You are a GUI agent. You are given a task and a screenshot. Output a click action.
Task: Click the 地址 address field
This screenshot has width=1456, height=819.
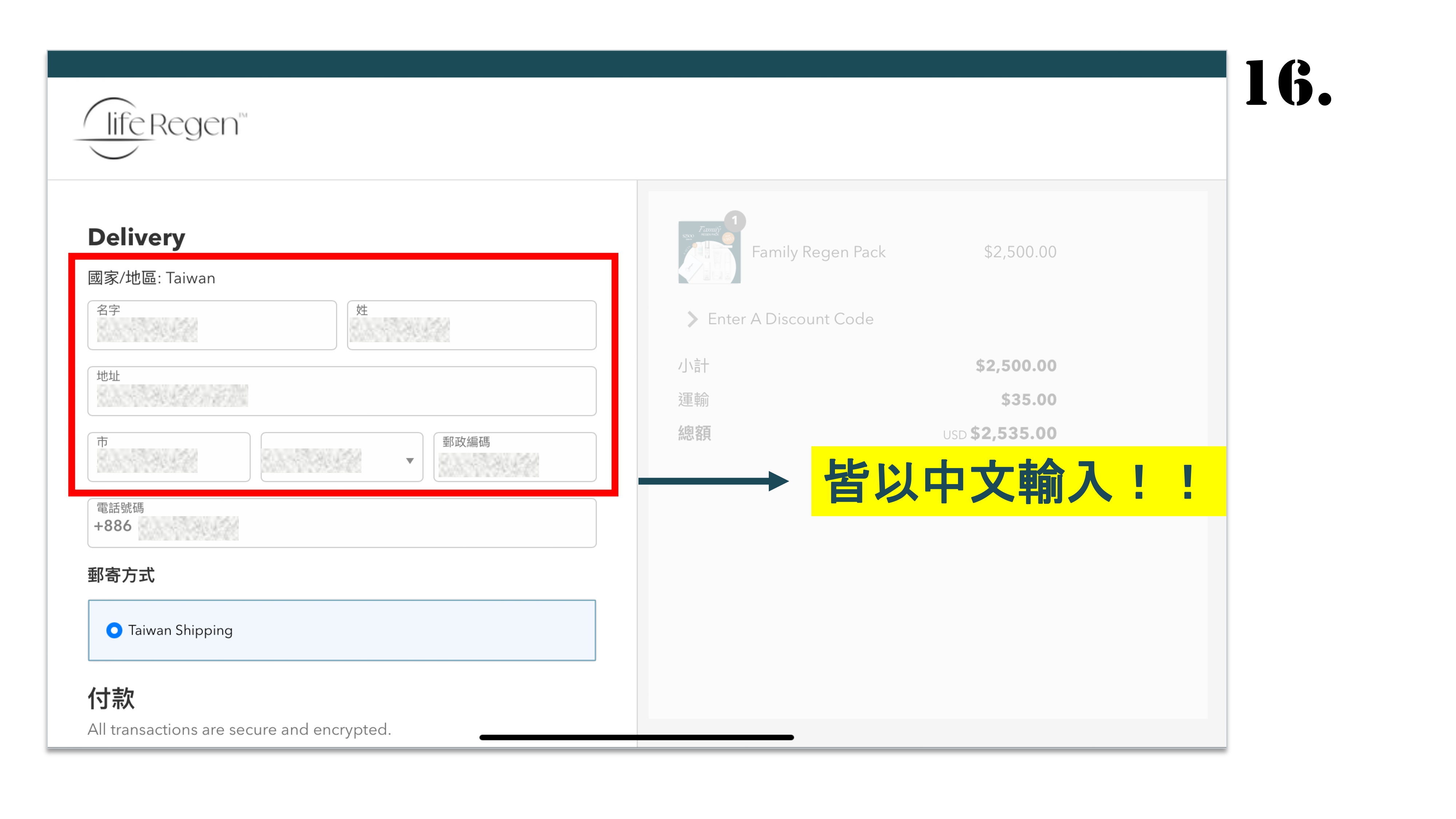pos(342,391)
